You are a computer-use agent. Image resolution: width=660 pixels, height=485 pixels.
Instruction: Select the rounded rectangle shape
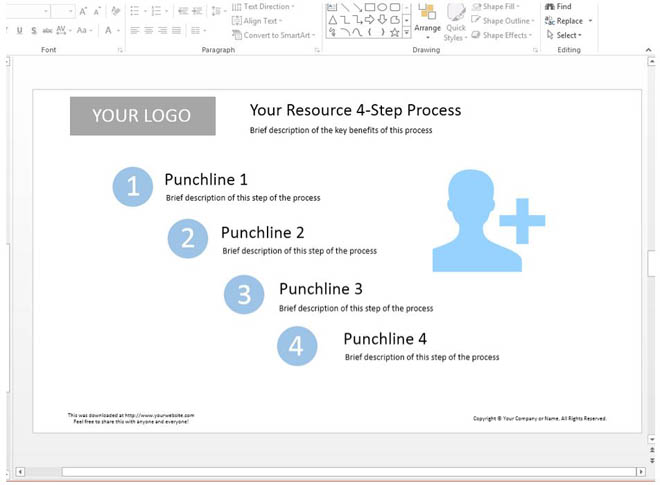pyautogui.click(x=395, y=7)
